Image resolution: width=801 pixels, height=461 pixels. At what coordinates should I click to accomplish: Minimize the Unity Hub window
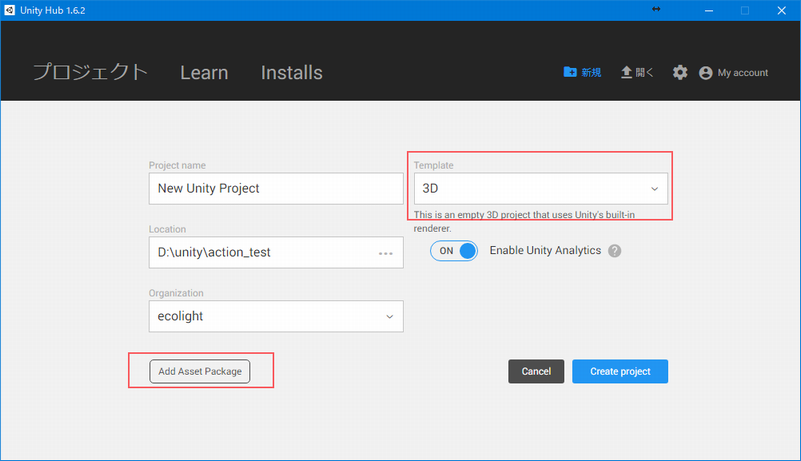click(709, 10)
